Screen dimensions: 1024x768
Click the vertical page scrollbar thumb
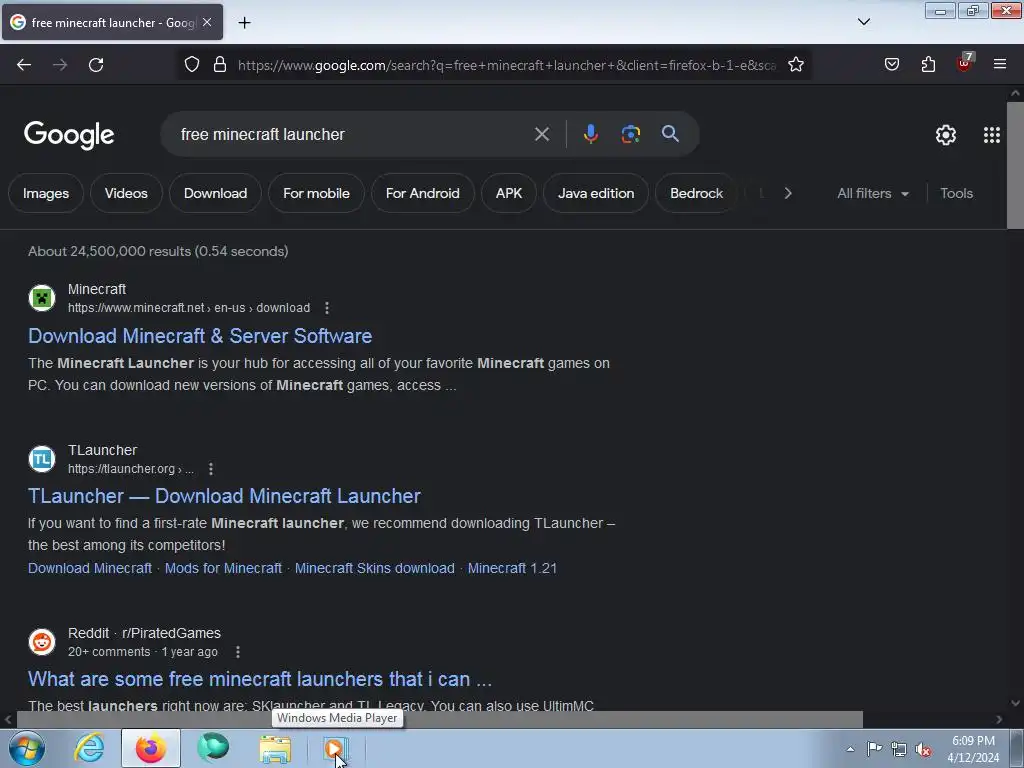click(x=1015, y=165)
